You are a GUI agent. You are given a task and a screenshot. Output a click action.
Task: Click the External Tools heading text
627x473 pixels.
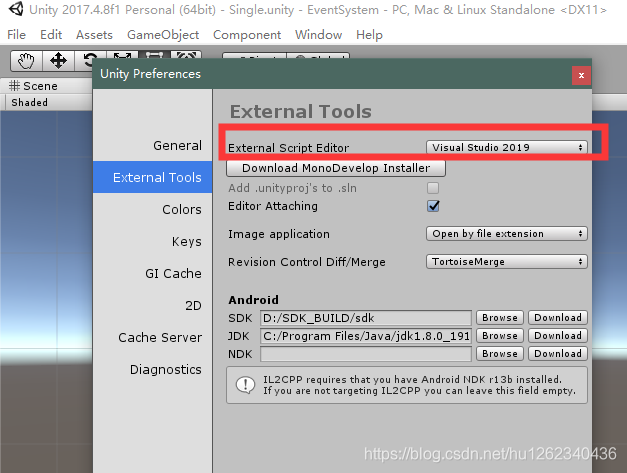tap(301, 111)
